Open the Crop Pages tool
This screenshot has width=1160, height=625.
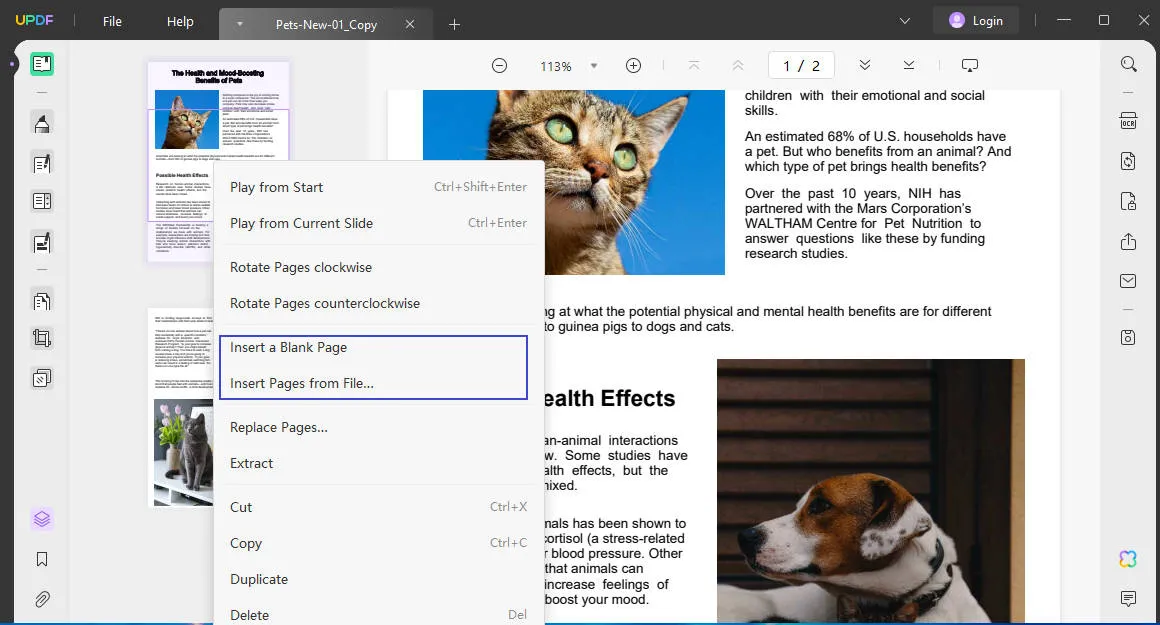(42, 339)
